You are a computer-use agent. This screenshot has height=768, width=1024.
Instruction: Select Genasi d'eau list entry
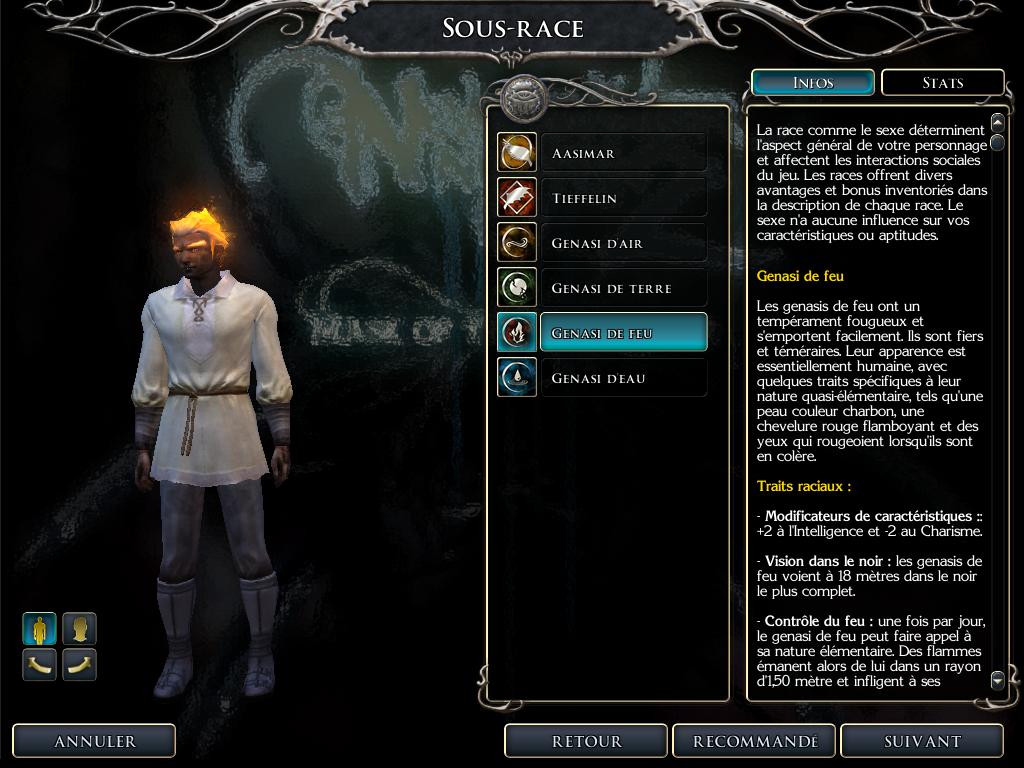pyautogui.click(x=624, y=377)
